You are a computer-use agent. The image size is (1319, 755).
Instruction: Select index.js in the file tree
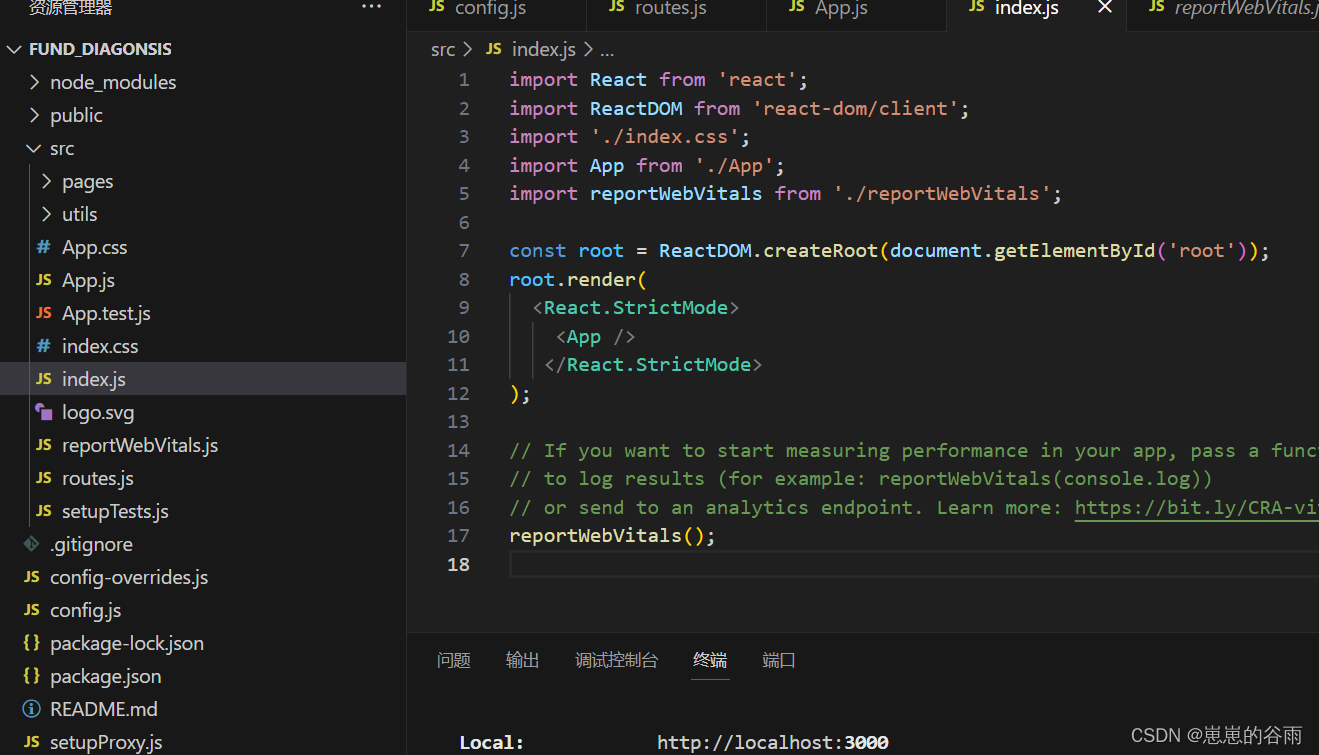coord(203,379)
